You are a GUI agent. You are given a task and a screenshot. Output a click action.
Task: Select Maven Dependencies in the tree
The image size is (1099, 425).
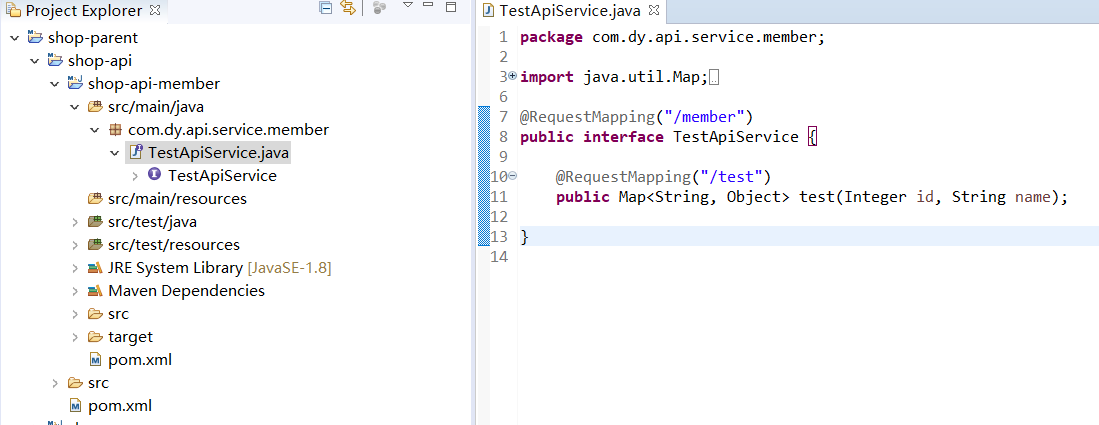pos(186,291)
